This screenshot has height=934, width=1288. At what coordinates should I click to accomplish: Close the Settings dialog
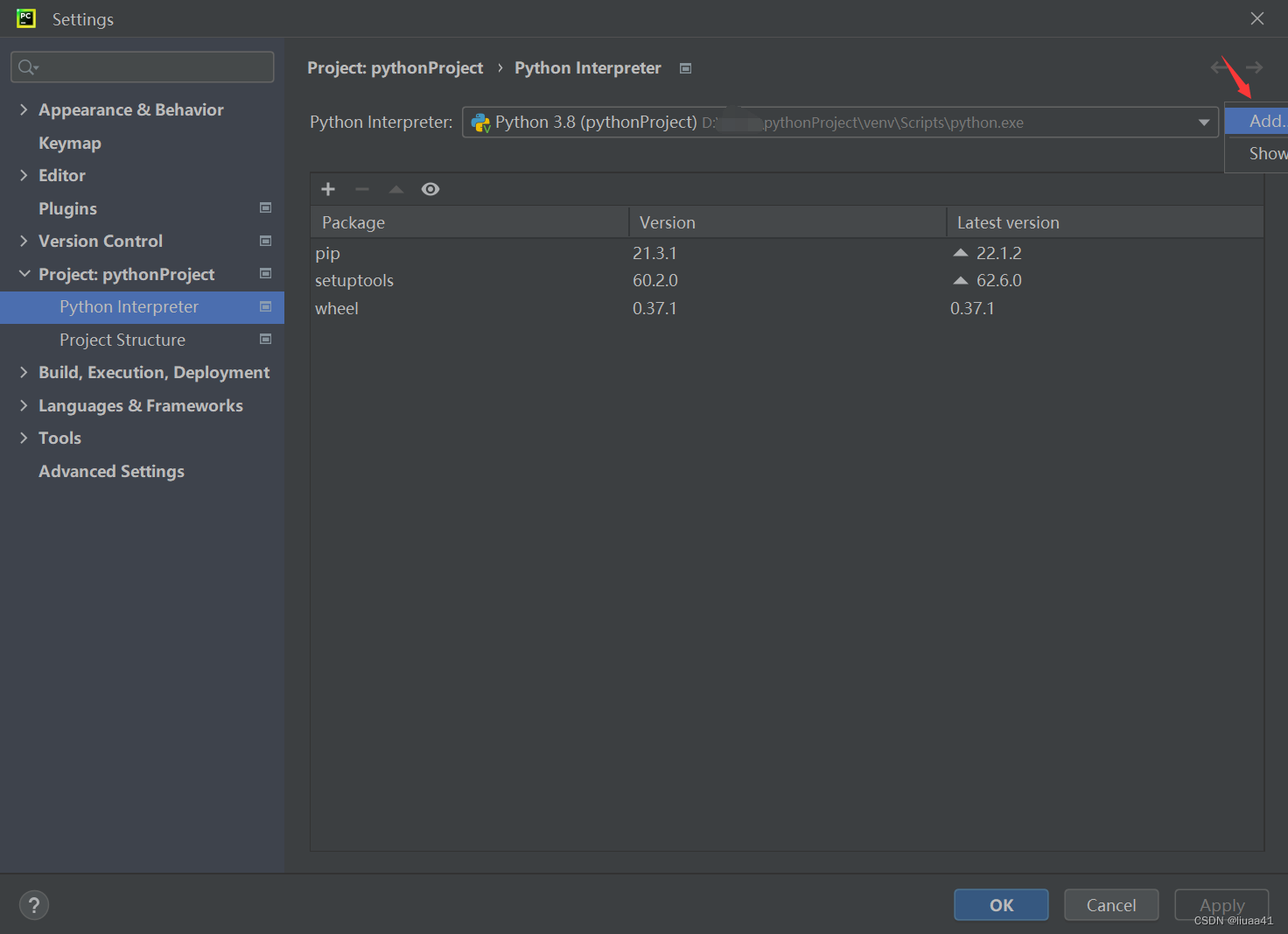click(x=1257, y=18)
